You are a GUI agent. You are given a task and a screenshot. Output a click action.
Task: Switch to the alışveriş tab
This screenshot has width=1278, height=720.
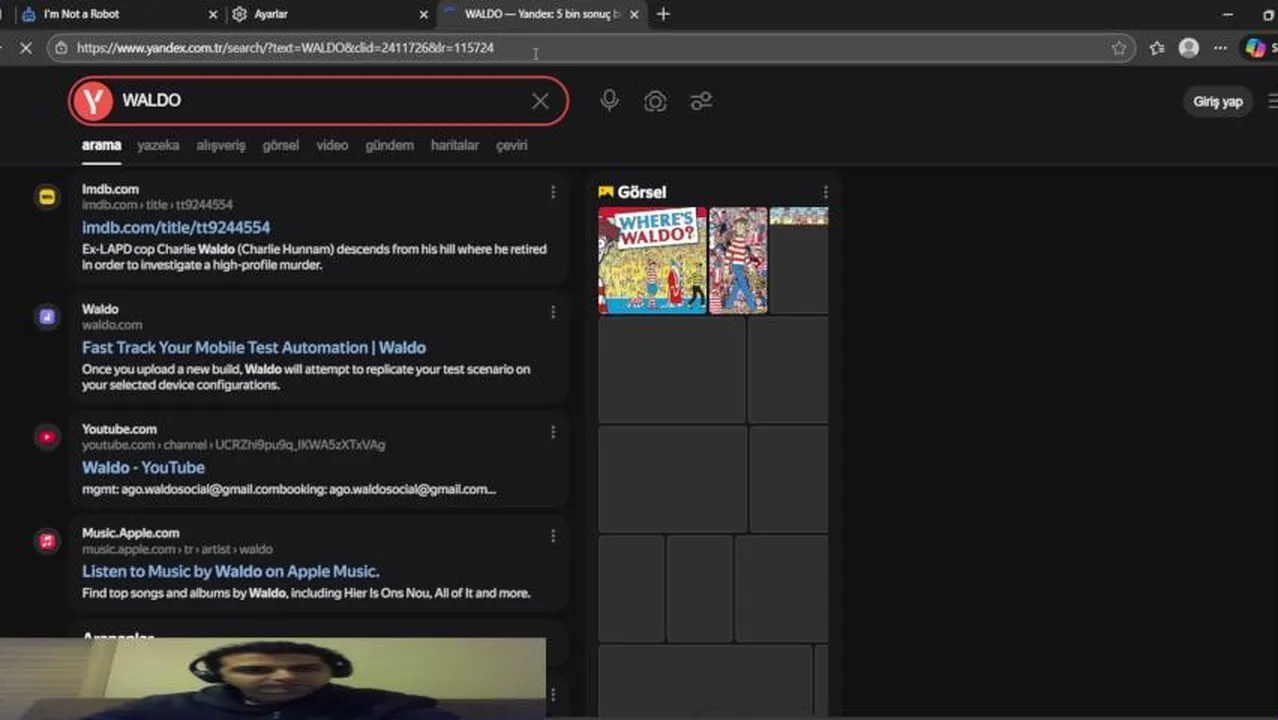click(x=220, y=145)
